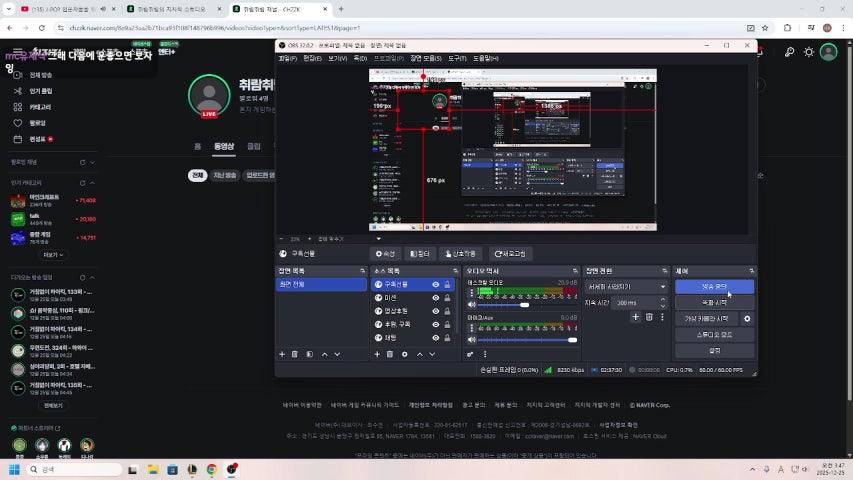Click the 방송 중단 stop streaming button
853x480 pixels.
click(714, 286)
